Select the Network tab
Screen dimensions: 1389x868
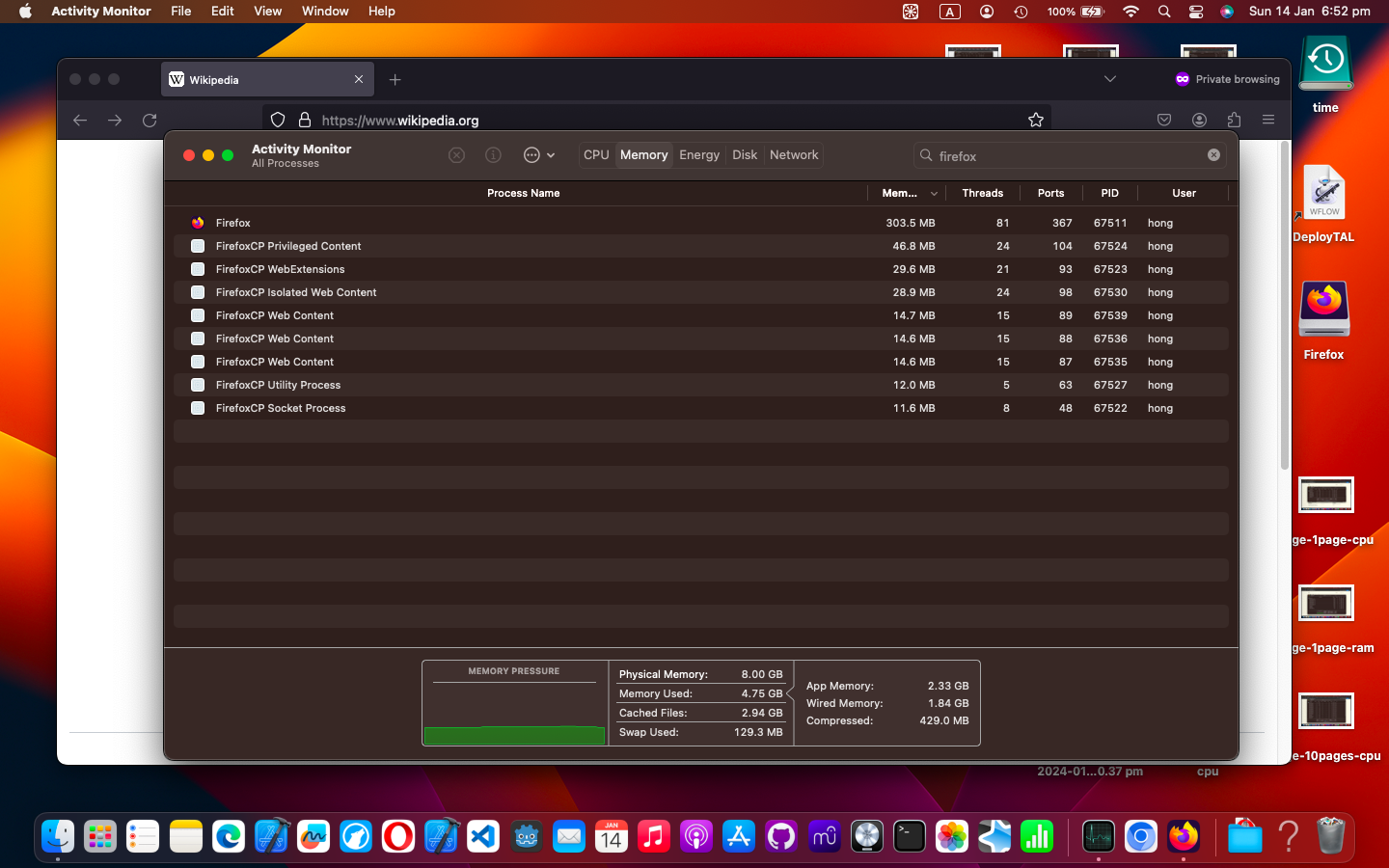pyautogui.click(x=793, y=155)
